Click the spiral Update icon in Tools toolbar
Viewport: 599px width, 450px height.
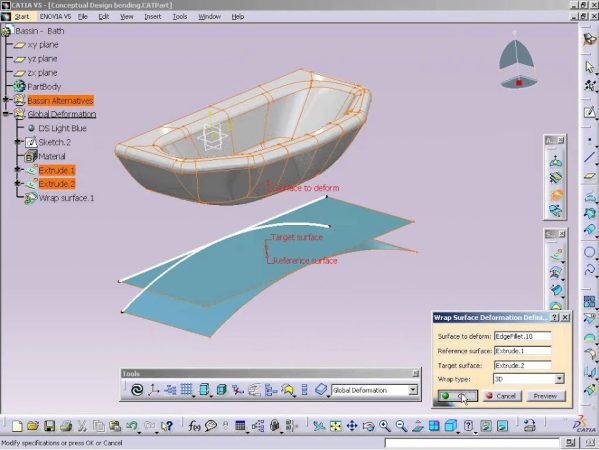click(x=137, y=390)
